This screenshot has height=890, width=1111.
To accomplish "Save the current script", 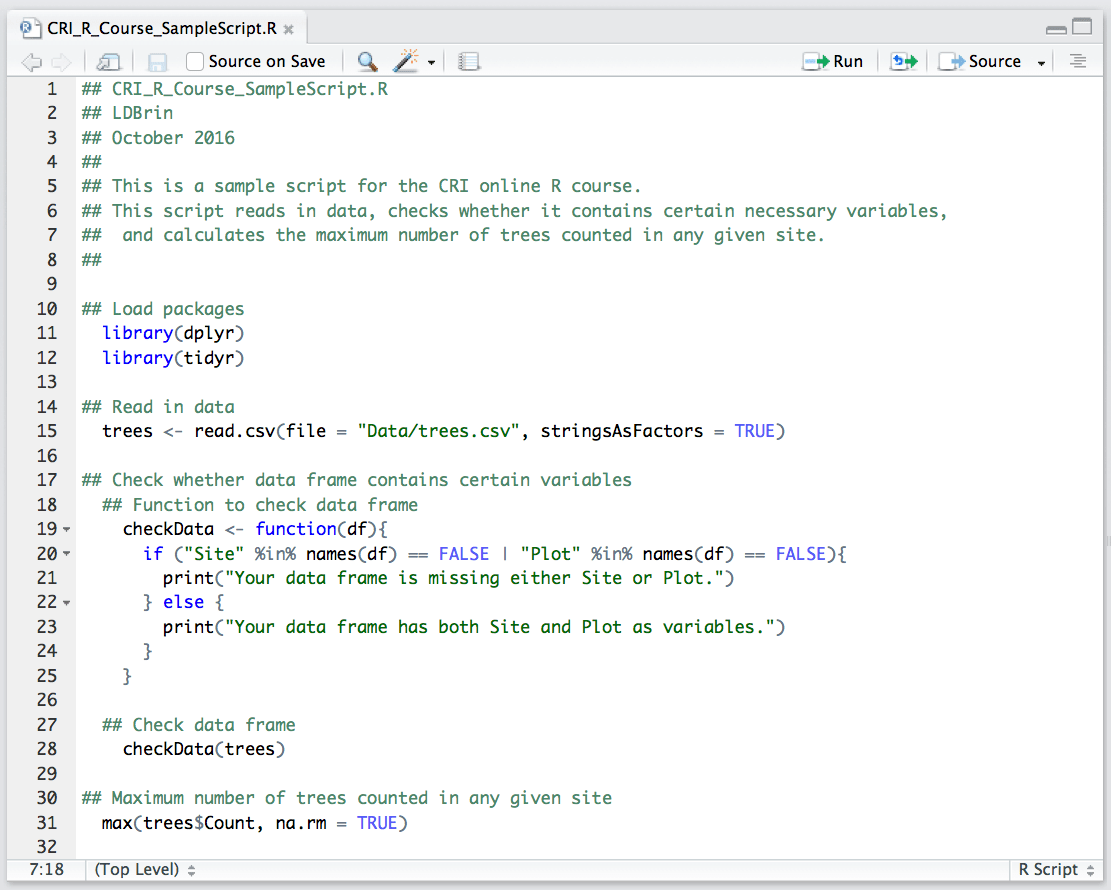I will click(157, 61).
